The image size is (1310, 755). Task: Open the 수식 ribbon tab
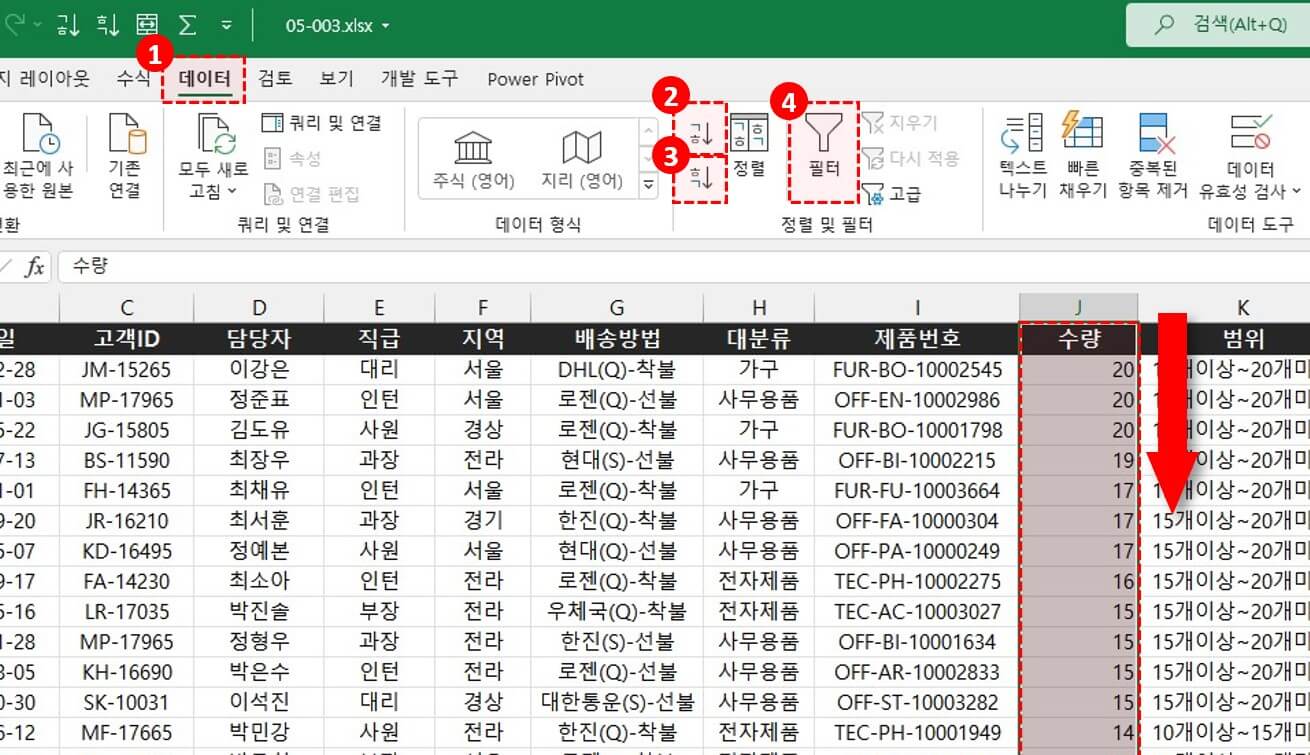click(133, 79)
